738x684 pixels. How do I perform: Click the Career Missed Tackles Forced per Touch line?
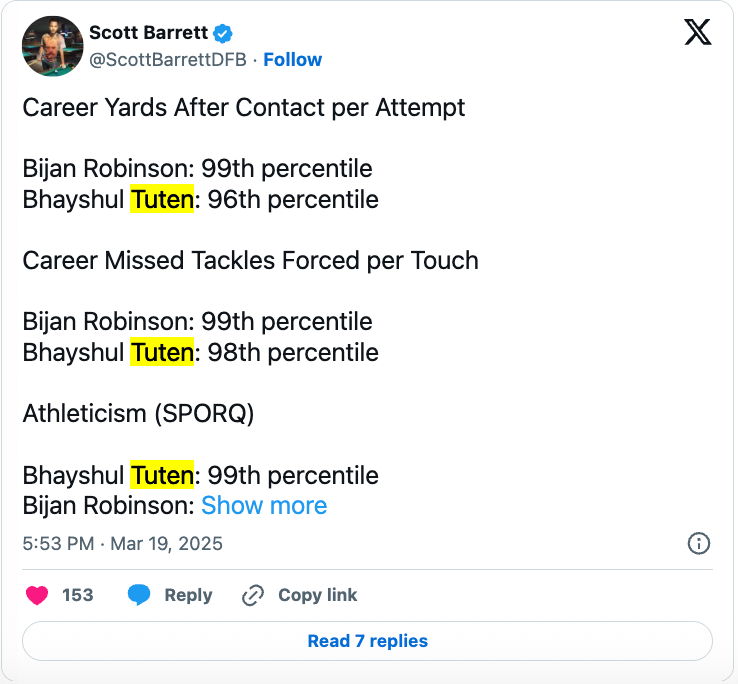tap(250, 261)
